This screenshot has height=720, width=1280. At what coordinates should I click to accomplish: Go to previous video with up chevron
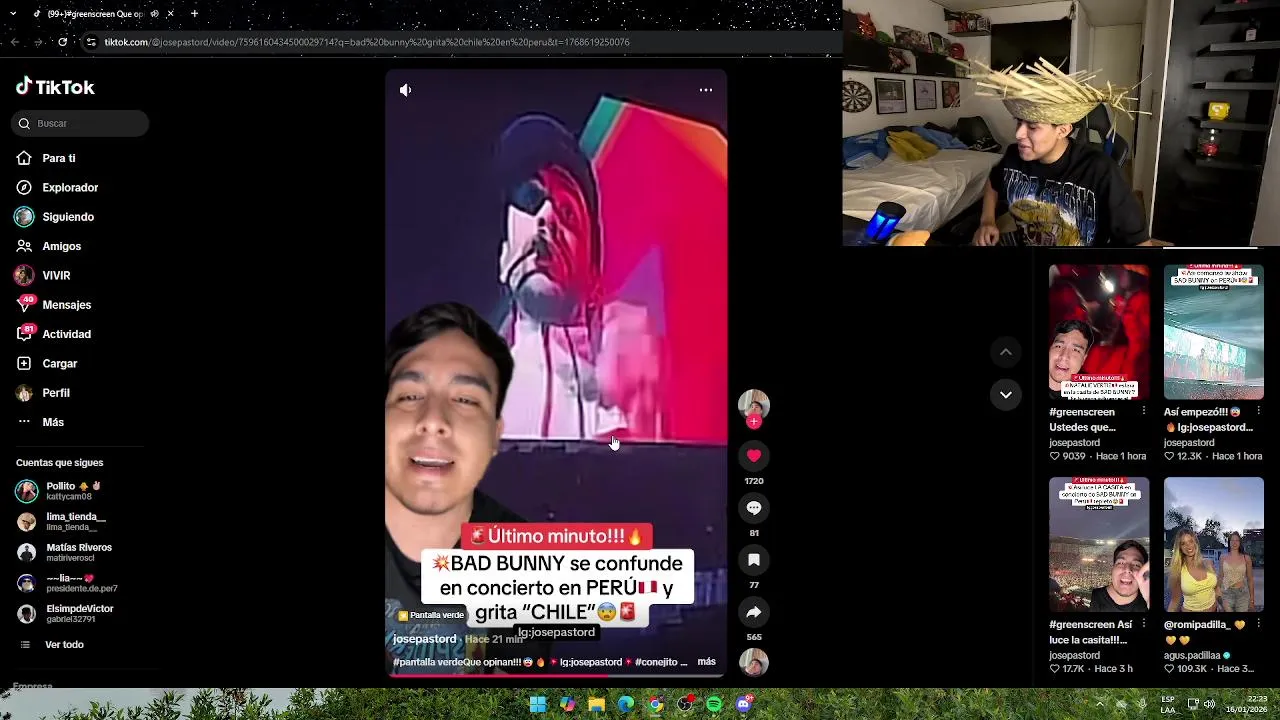point(1006,352)
